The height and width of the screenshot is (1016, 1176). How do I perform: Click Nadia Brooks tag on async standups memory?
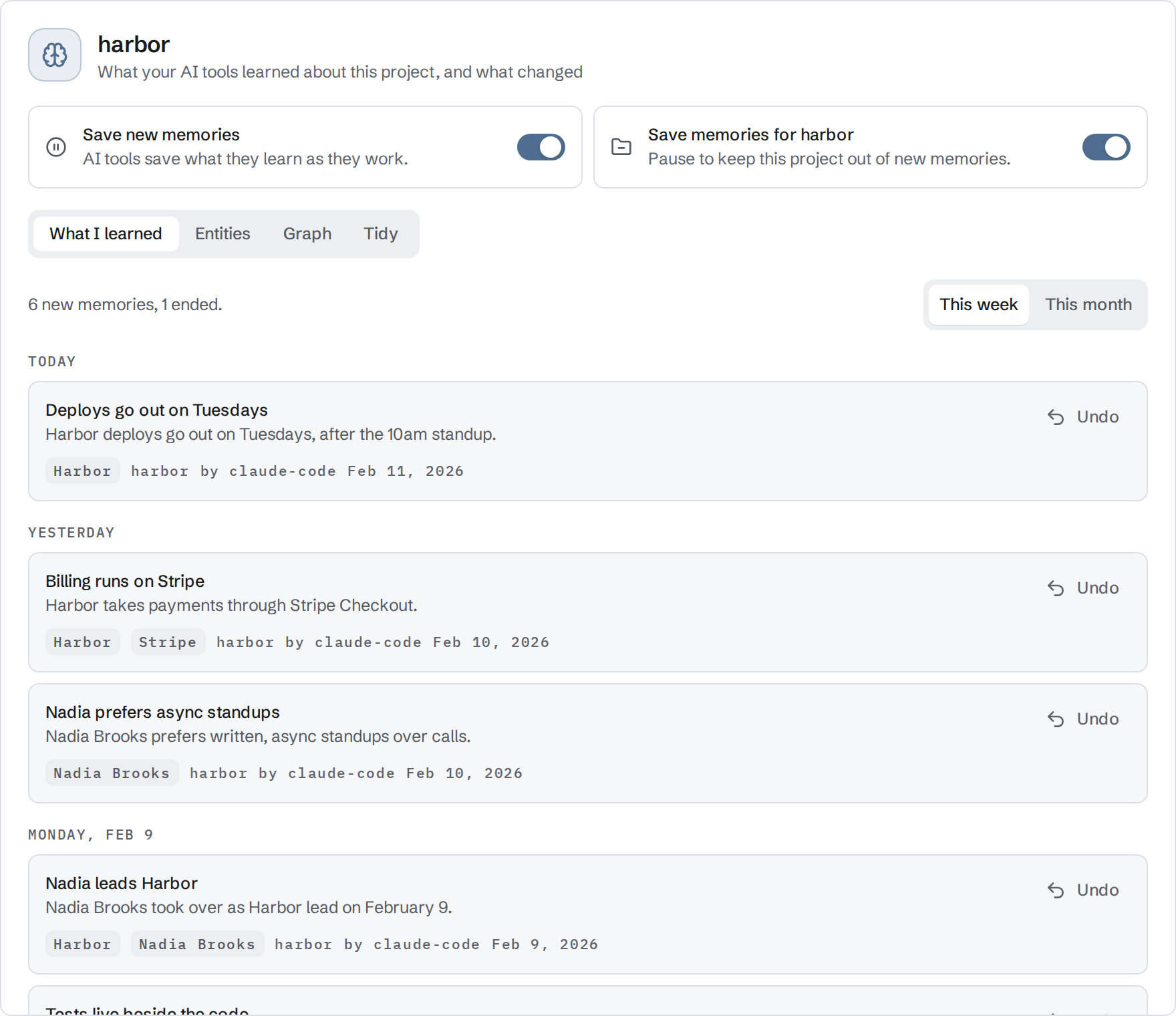[112, 773]
